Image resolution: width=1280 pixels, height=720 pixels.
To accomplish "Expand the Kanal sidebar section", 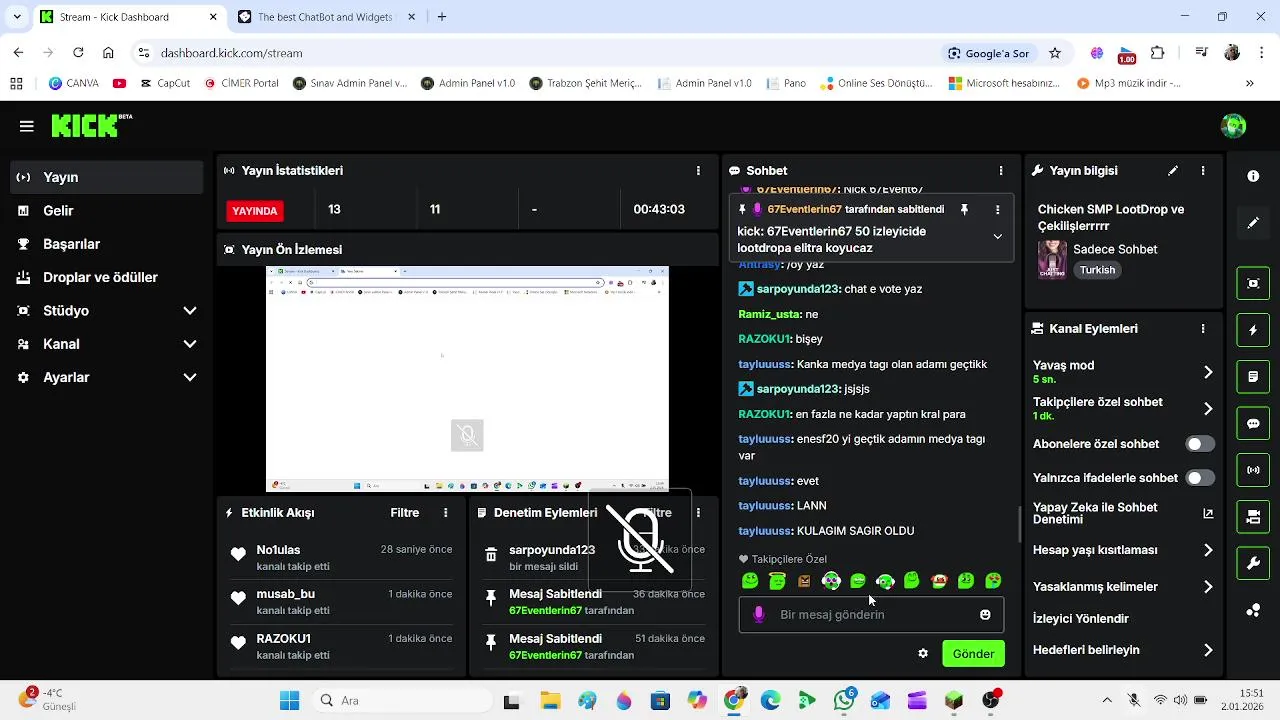I will pos(107,344).
